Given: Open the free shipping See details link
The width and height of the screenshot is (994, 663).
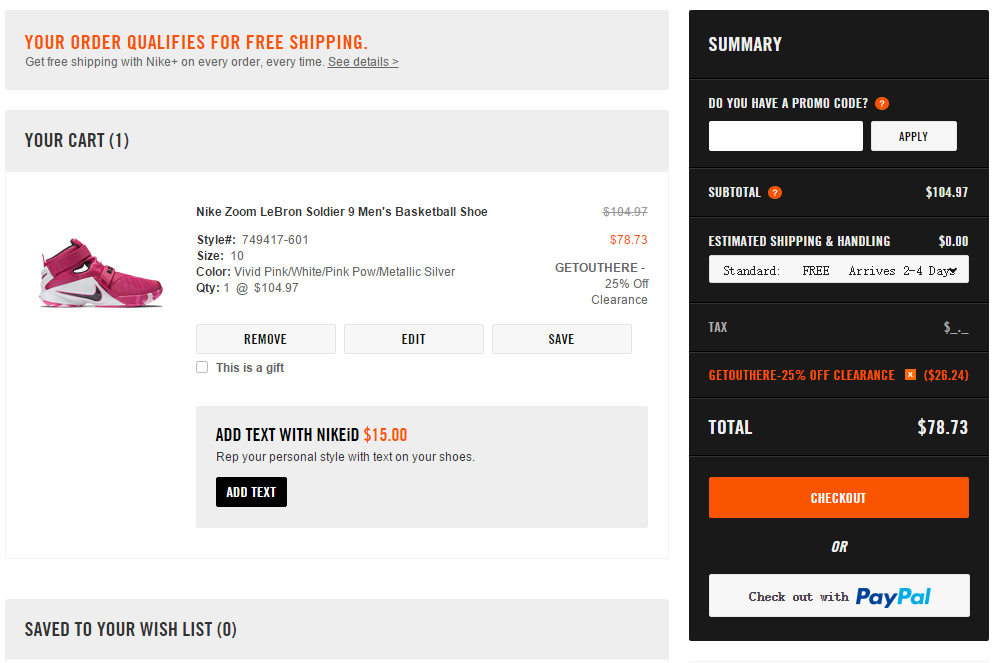Looking at the screenshot, I should point(363,61).
